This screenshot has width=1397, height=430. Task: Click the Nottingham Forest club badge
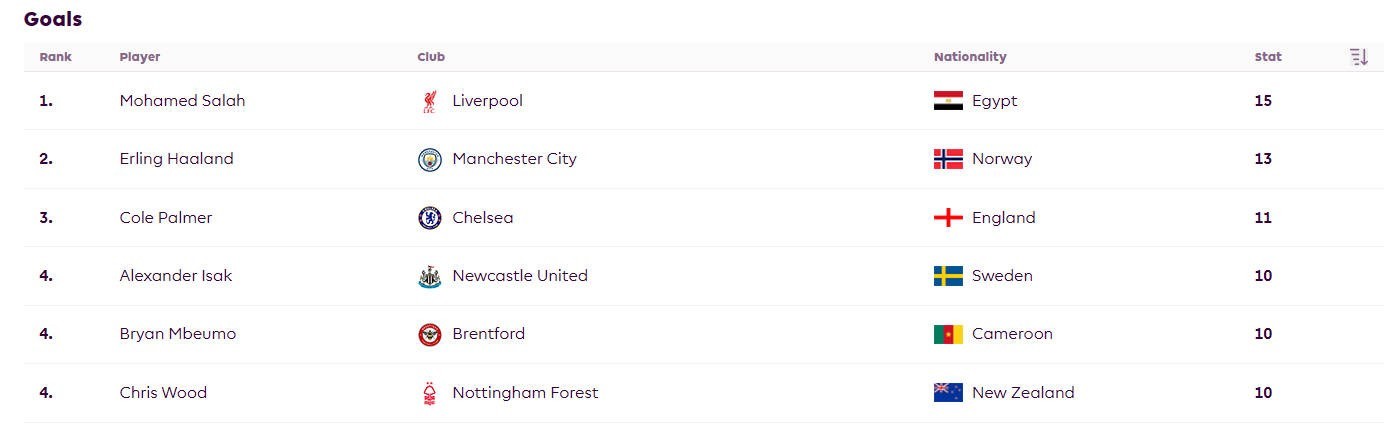point(429,393)
